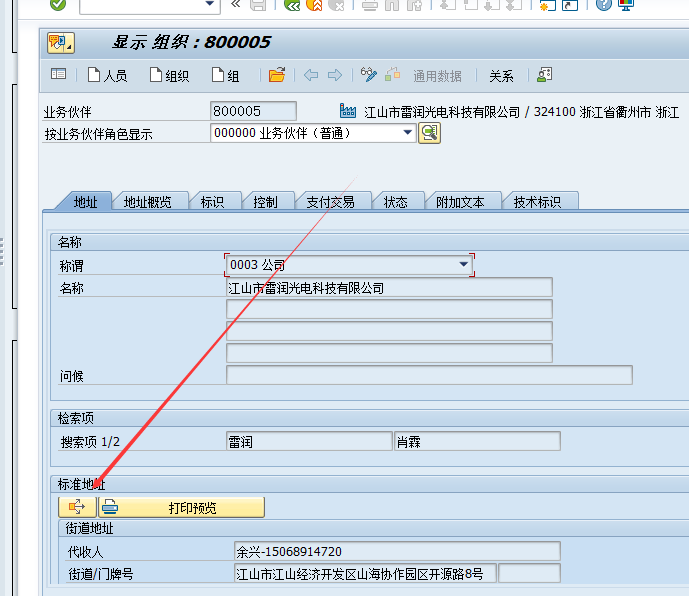689x596 pixels.
Task: Click the grayed check icon before 通用数据
Action: [392, 75]
